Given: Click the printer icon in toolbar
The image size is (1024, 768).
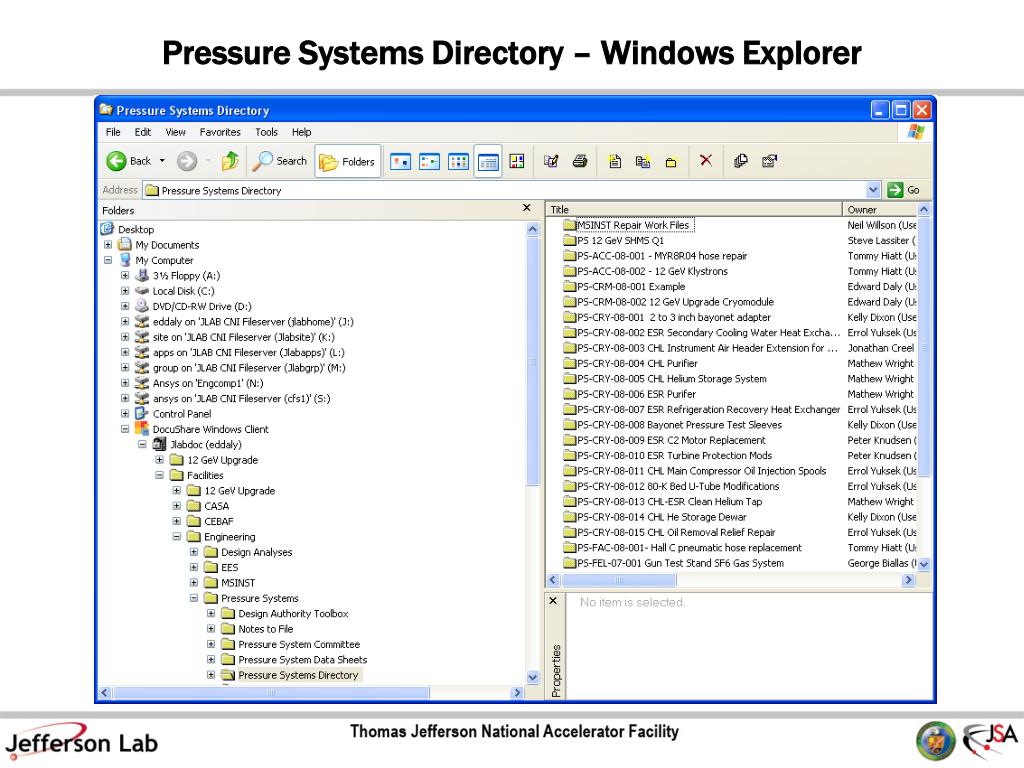Looking at the screenshot, I should [580, 161].
